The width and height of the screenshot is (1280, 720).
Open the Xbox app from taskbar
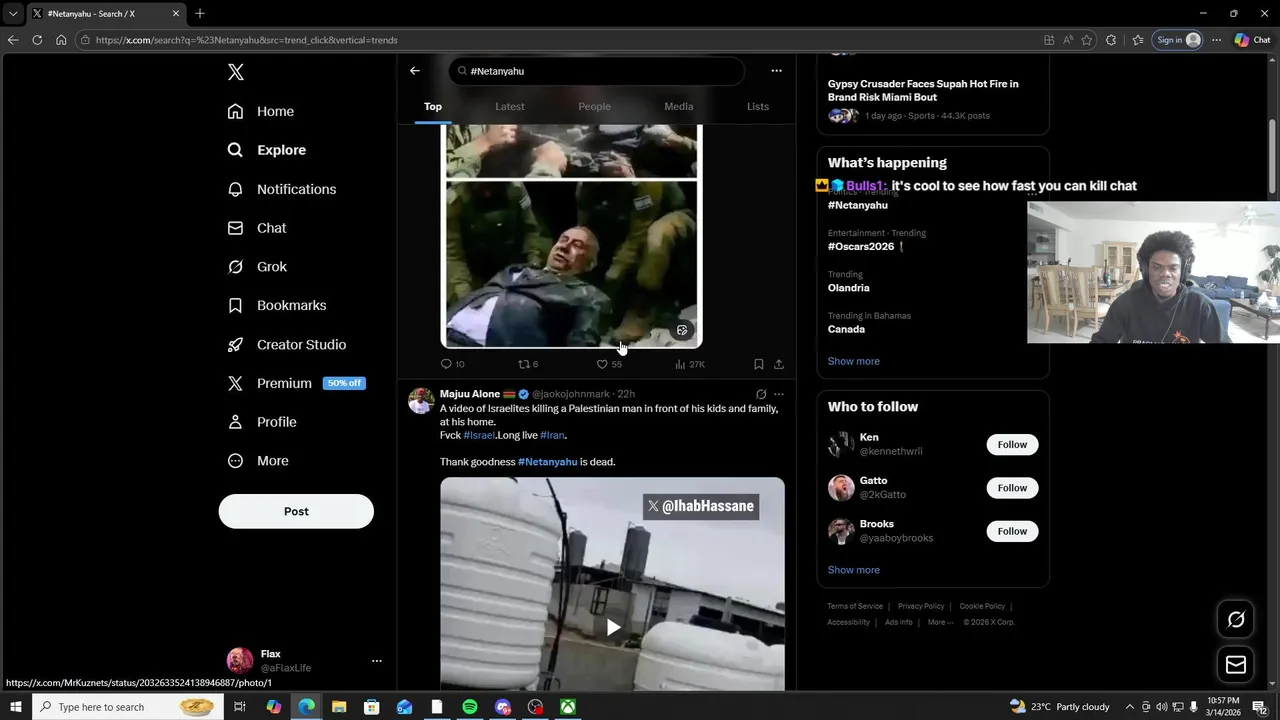(567, 707)
